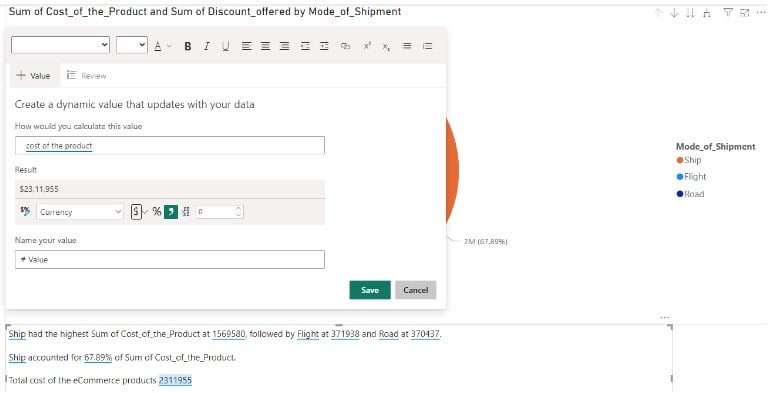770x393 pixels.
Task: Apply underline formatting
Action: (x=225, y=46)
